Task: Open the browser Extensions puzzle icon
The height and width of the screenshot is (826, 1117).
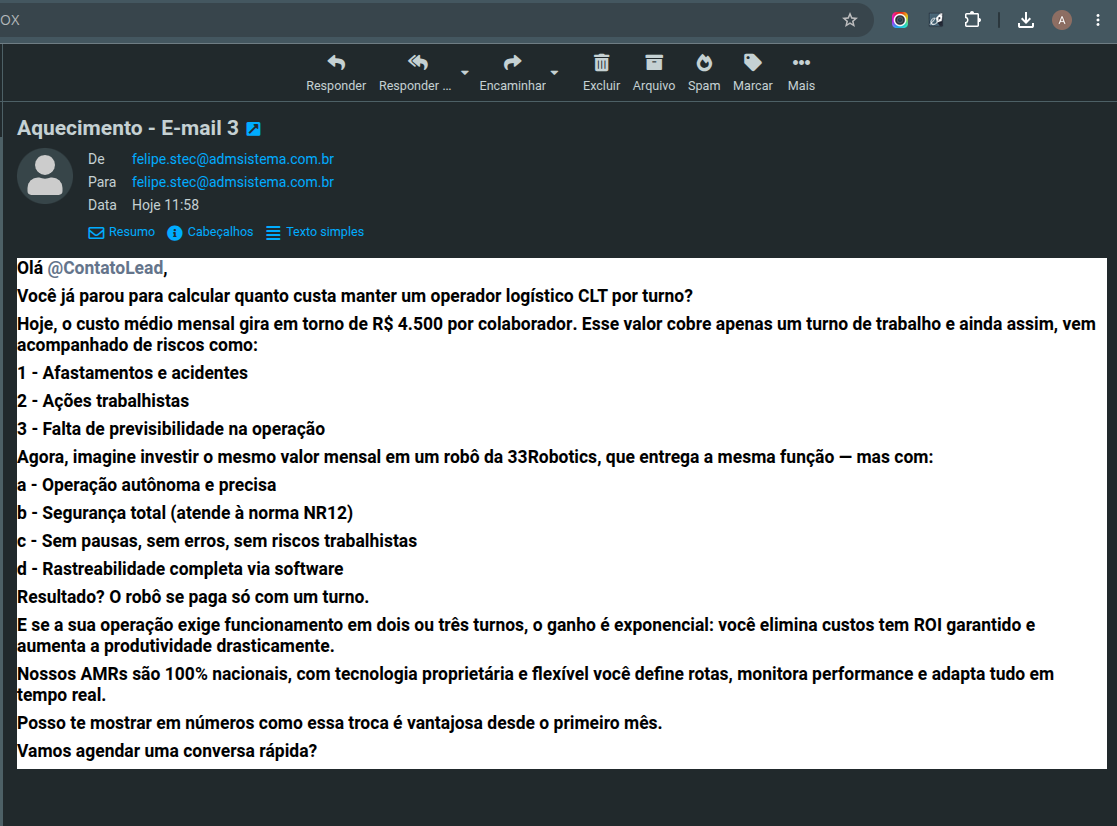Action: (x=972, y=20)
